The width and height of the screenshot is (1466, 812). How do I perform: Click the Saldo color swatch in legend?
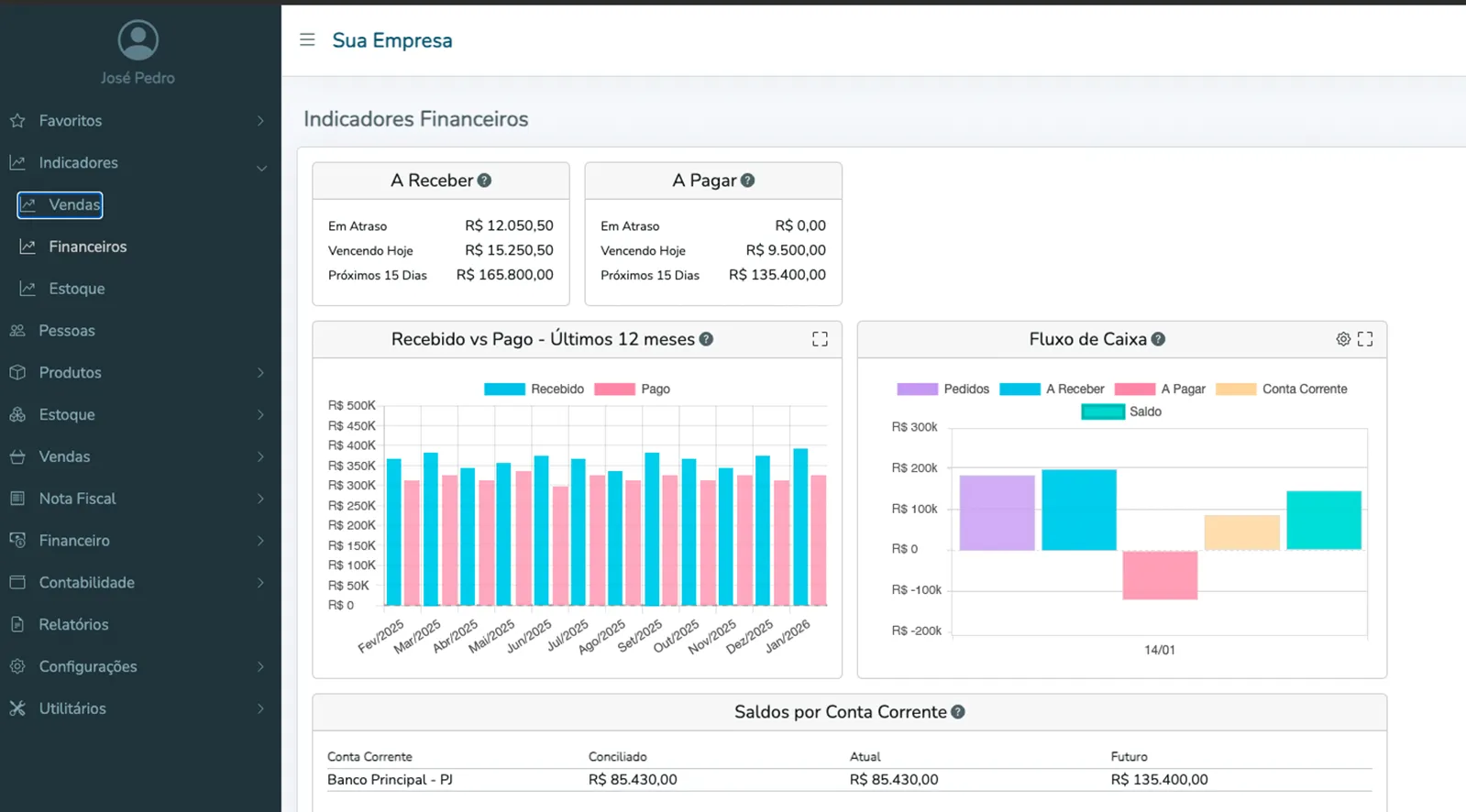pos(1103,412)
